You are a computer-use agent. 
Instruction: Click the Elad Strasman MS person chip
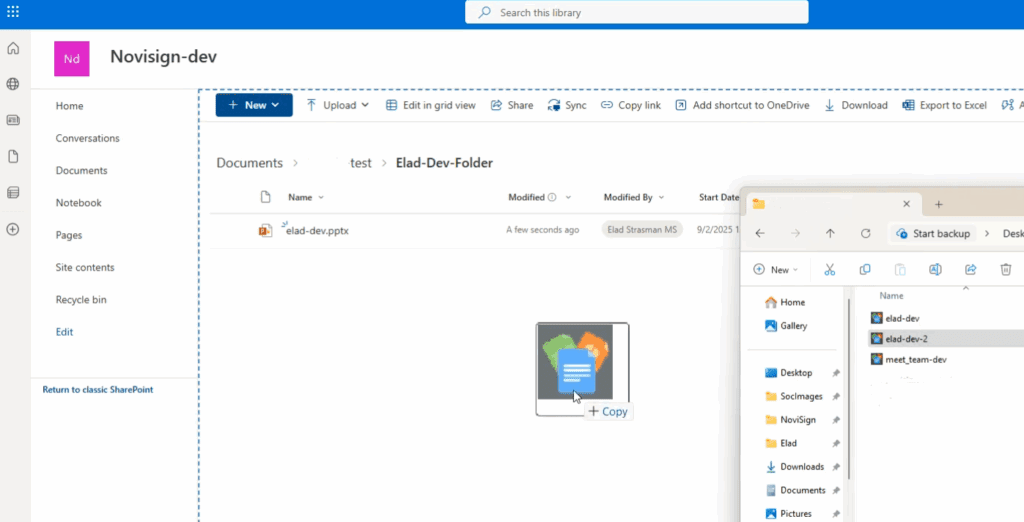(x=642, y=229)
